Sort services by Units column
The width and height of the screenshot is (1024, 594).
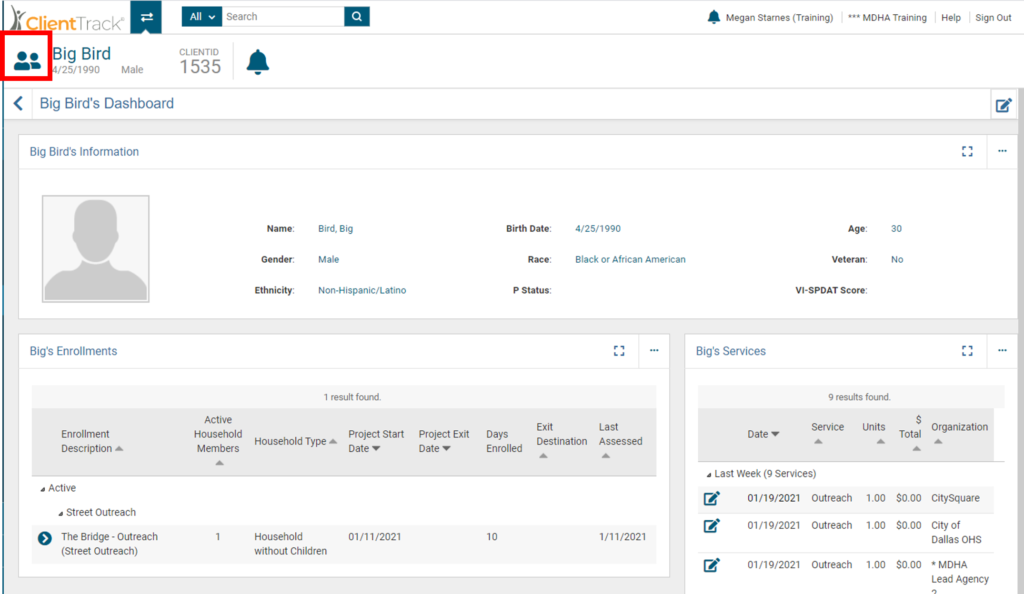[x=874, y=433]
